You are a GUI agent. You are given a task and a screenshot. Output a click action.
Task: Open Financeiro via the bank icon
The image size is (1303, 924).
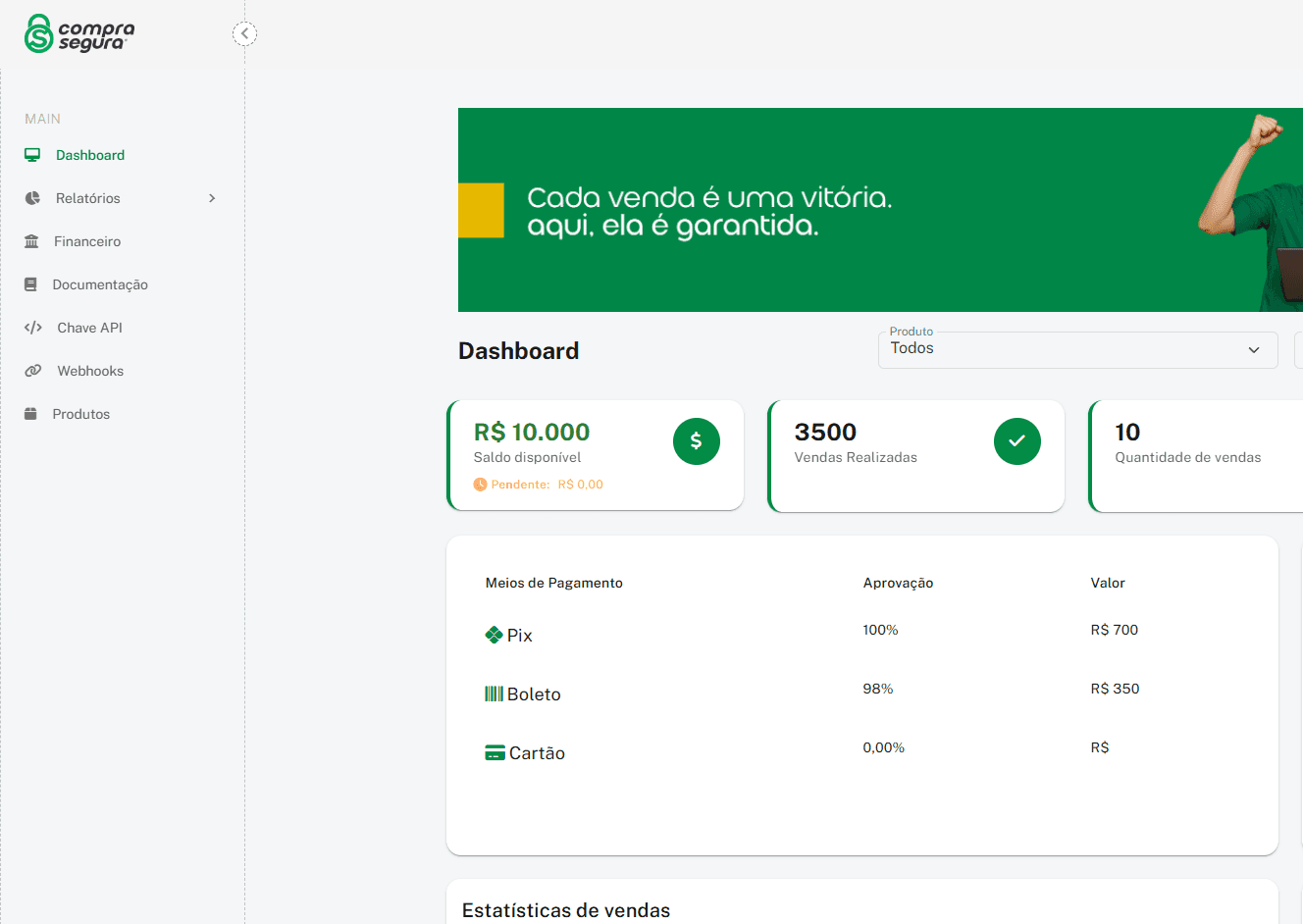coord(32,240)
